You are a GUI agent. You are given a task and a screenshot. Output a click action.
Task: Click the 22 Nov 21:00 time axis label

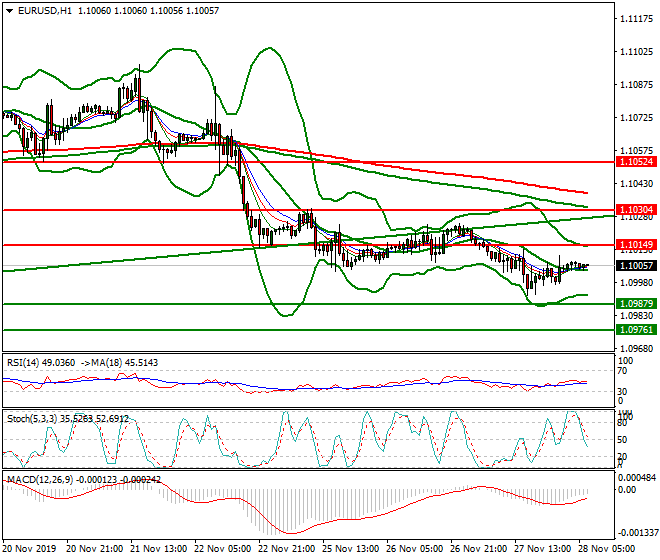[287, 549]
